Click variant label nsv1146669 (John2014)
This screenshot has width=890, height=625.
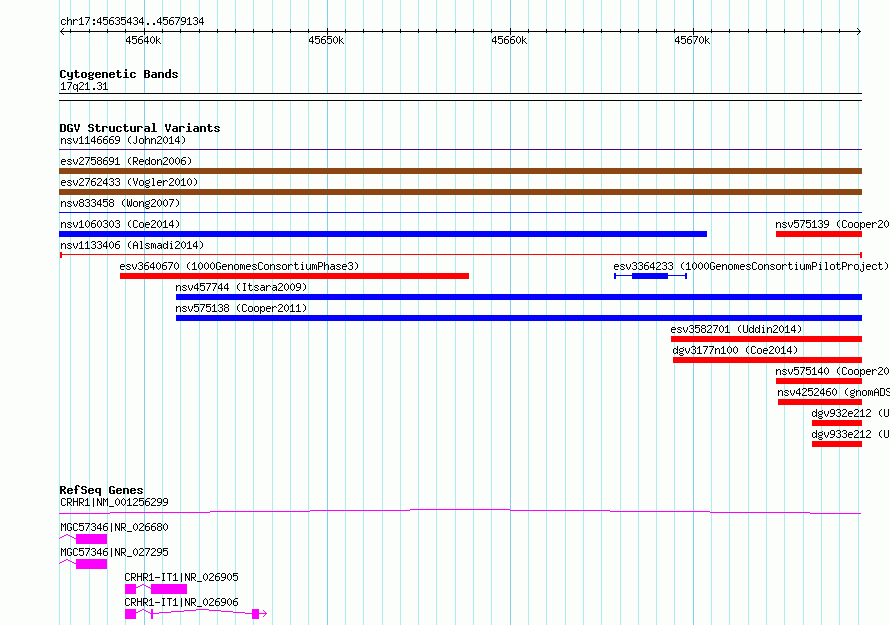123,140
